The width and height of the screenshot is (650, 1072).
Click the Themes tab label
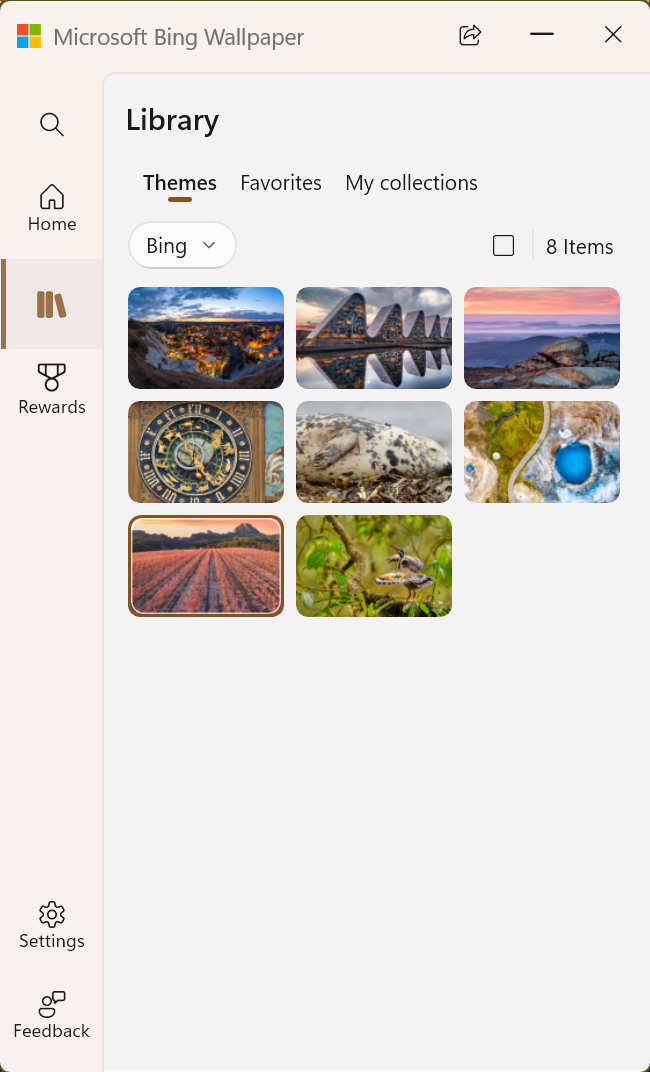point(179,182)
